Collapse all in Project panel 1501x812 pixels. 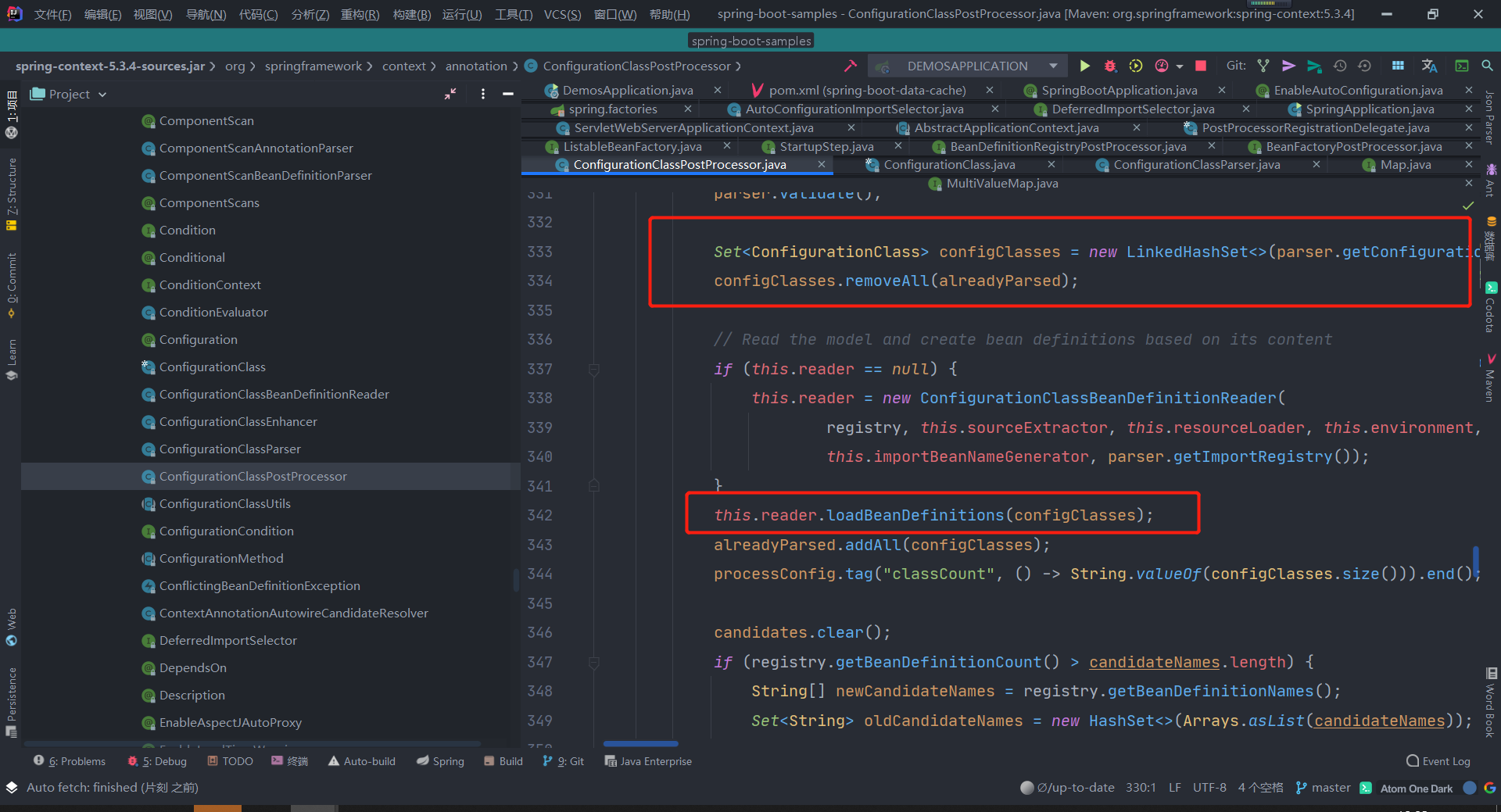click(450, 94)
